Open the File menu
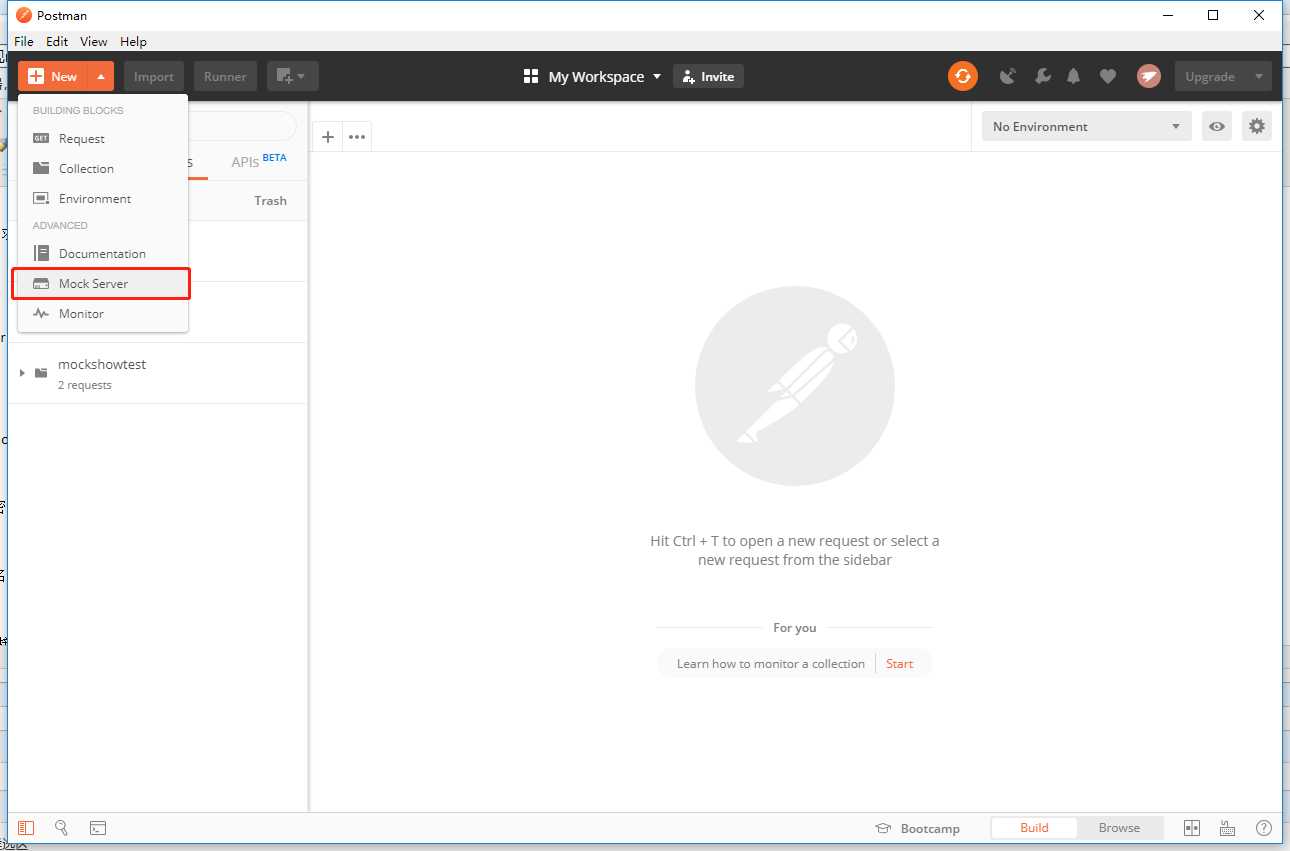This screenshot has height=851, width=1290. (x=24, y=41)
